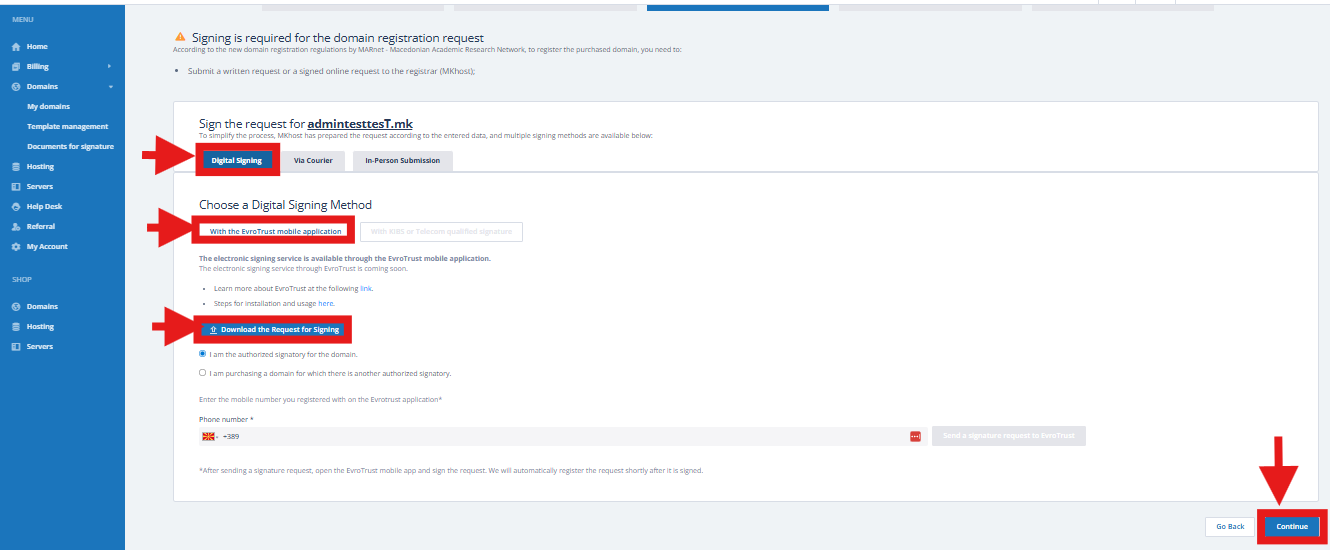Open the country flag code dropdown

[210, 437]
